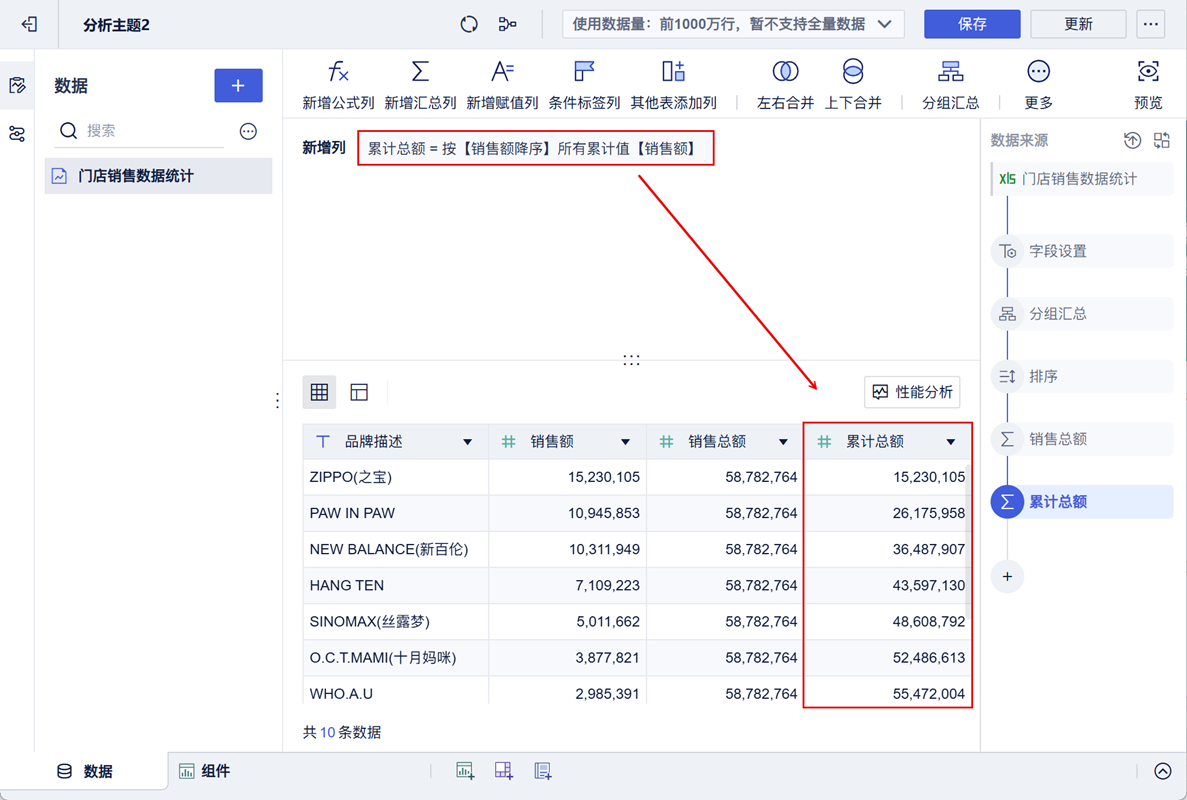
Task: Click the 条件标签列 flag icon
Action: (x=584, y=72)
